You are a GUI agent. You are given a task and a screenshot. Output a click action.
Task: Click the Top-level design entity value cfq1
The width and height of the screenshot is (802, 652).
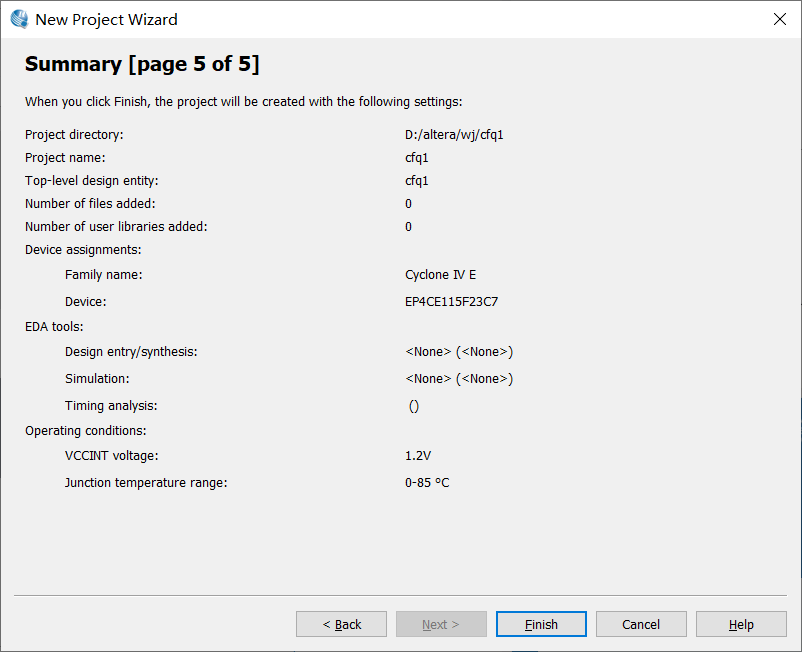416,181
